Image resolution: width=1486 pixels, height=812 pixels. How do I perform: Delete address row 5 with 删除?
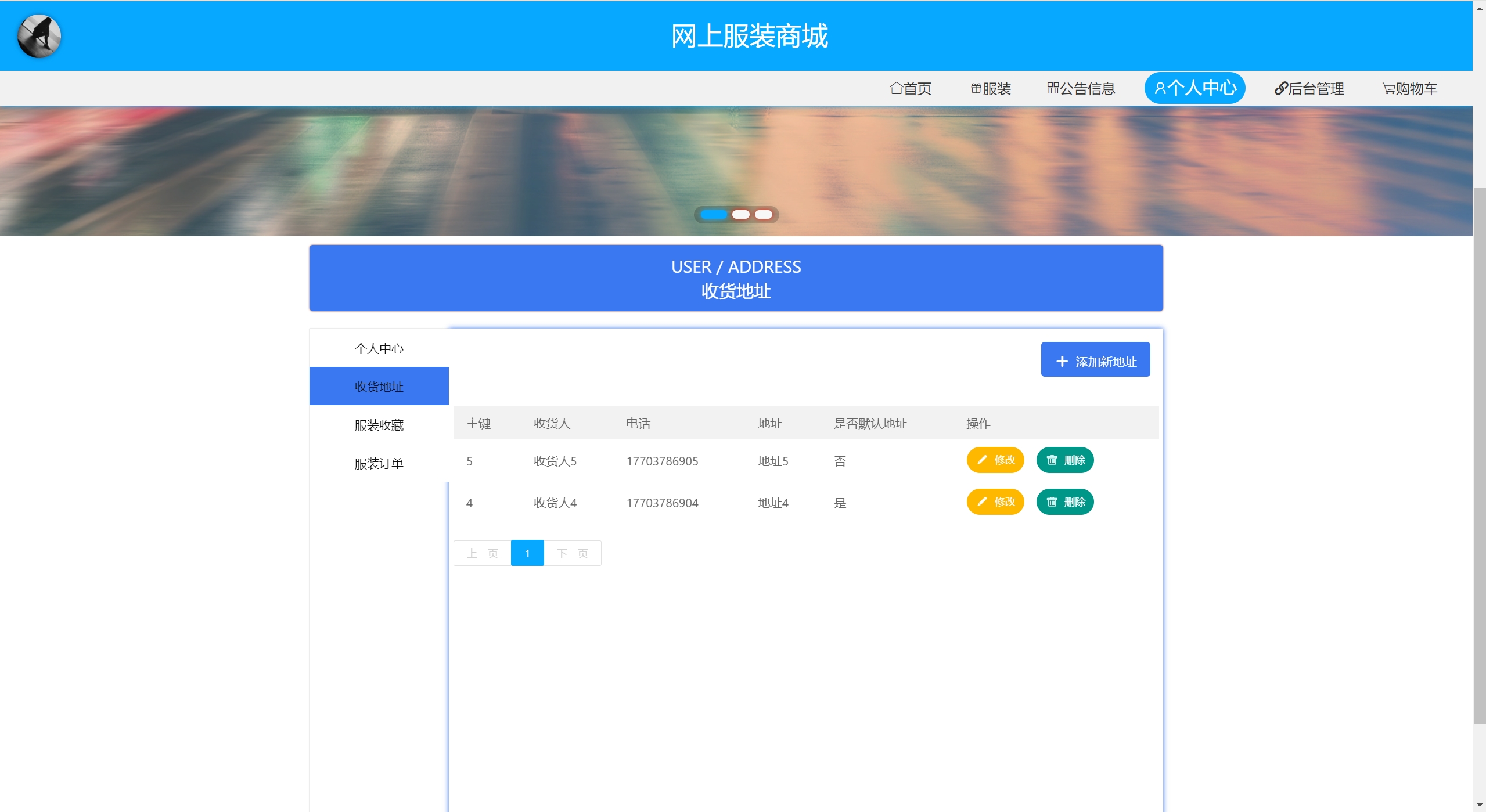[x=1064, y=460]
